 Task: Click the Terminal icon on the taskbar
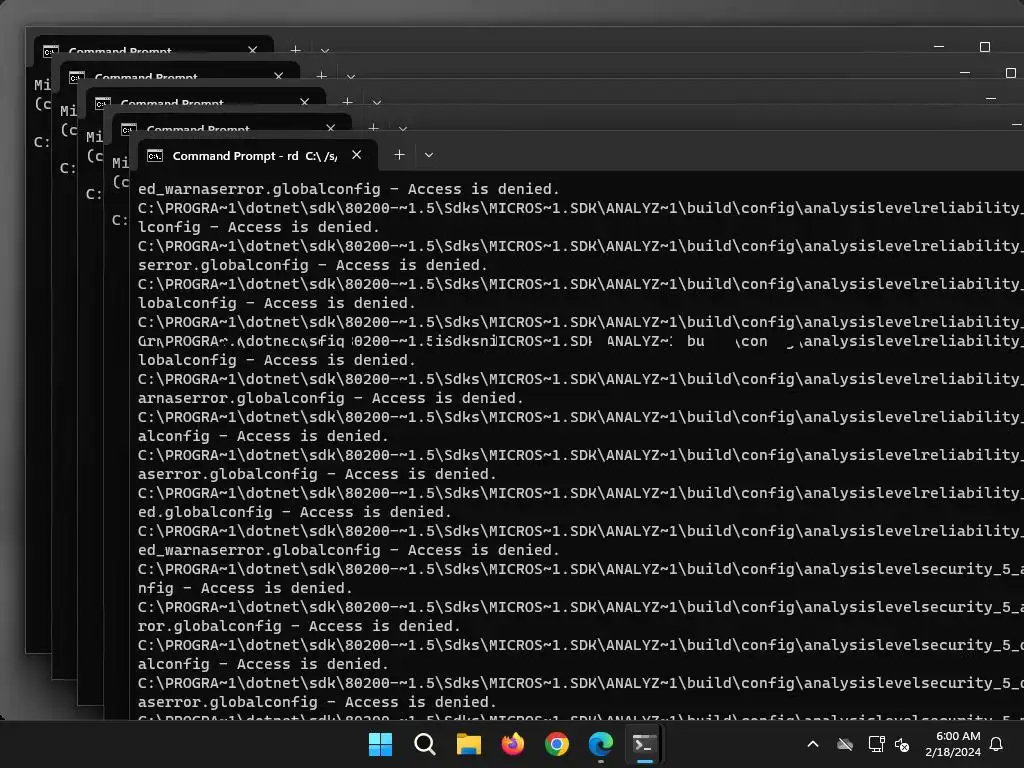(645, 744)
